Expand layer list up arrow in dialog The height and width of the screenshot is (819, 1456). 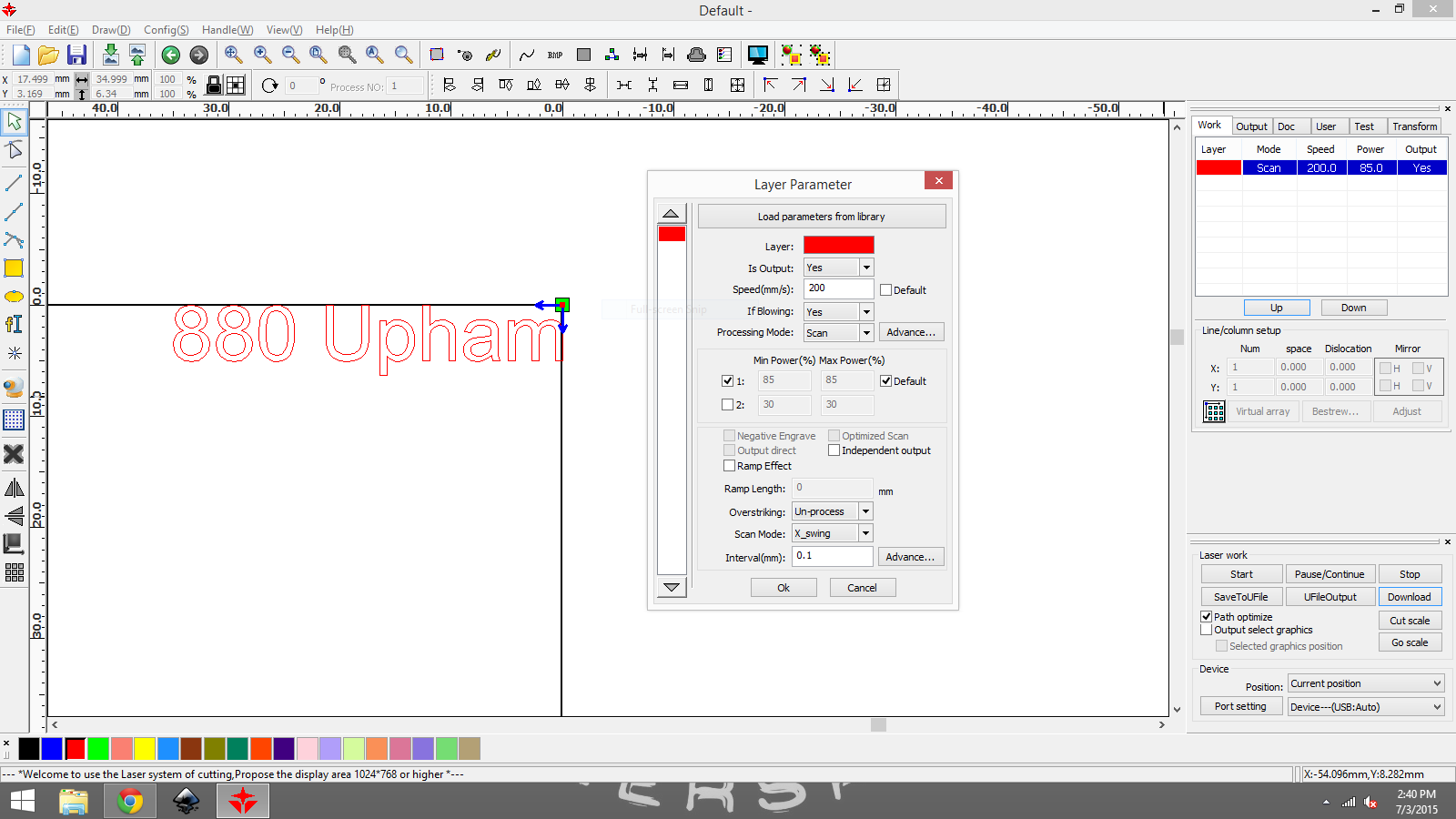pos(671,214)
